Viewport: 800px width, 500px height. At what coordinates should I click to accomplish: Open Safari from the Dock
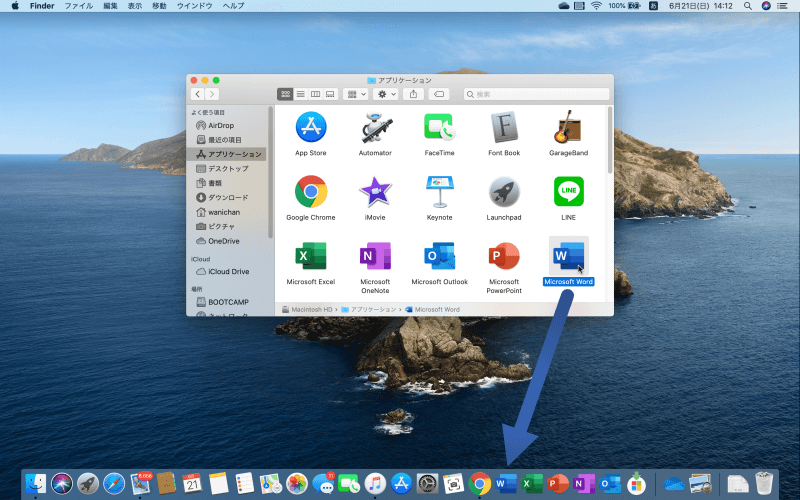[114, 483]
